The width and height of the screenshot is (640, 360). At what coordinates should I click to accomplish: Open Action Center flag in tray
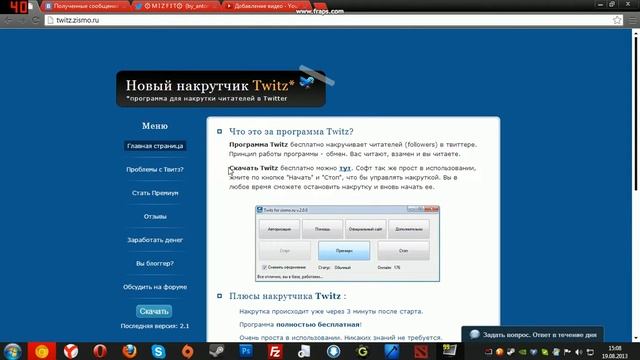pos(567,352)
